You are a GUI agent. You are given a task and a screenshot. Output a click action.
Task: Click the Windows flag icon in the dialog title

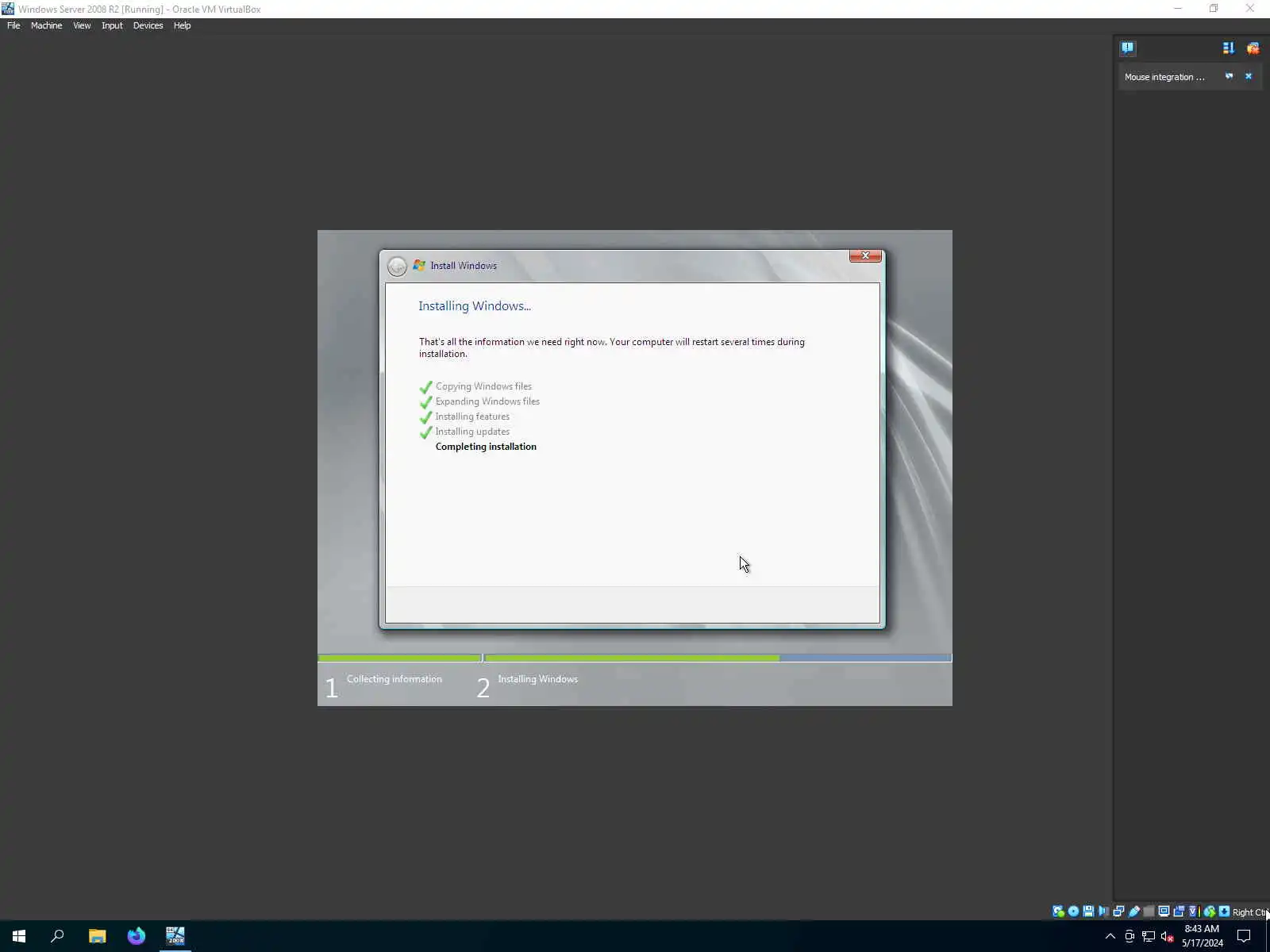pyautogui.click(x=419, y=265)
